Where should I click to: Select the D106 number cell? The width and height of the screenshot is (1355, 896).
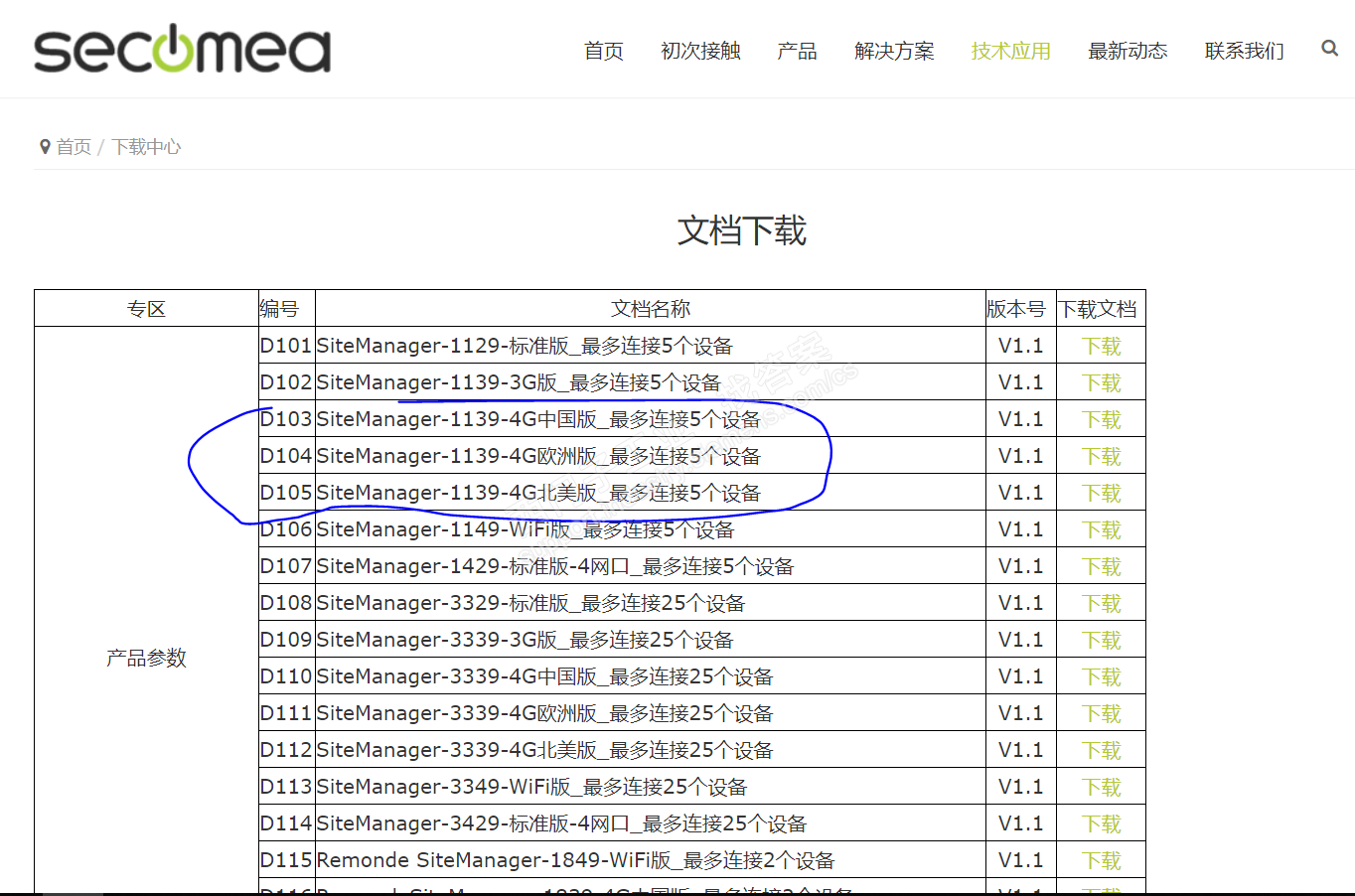286,529
